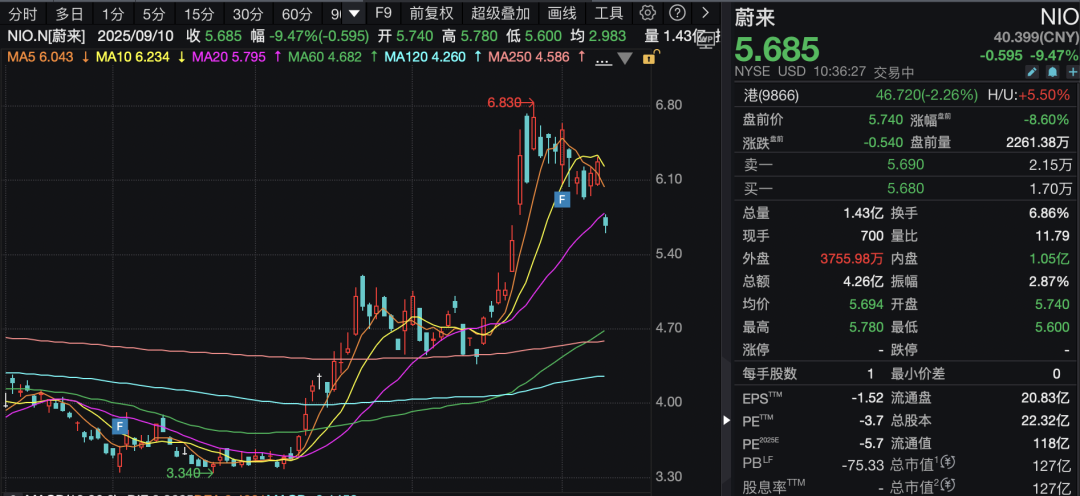
Task: Click the latest candlestick near 5.685
Action: coord(606,222)
